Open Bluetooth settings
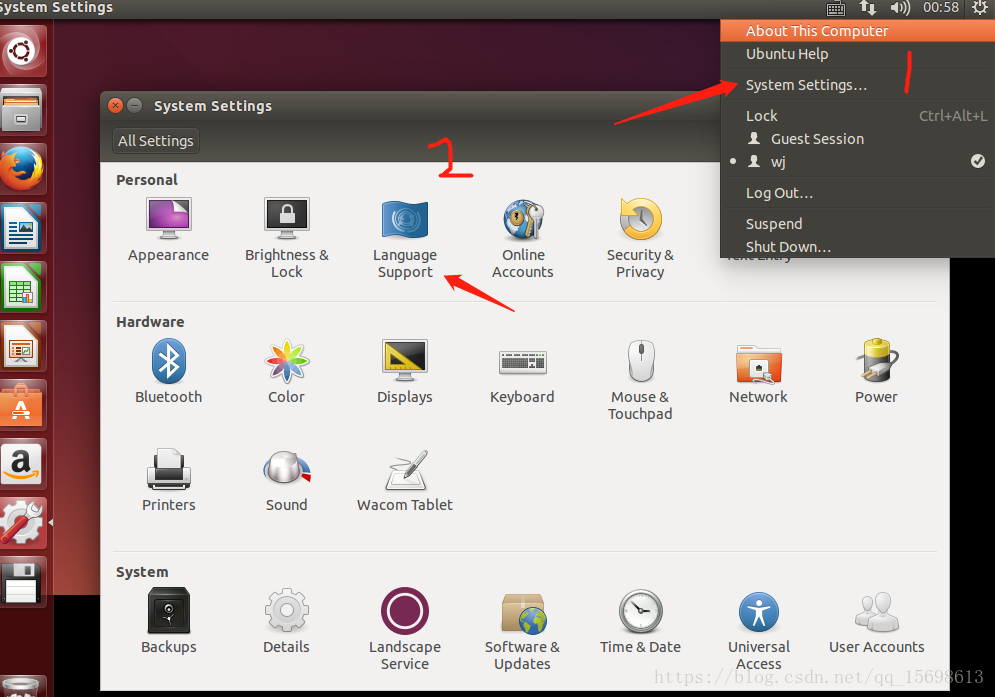 click(x=169, y=371)
